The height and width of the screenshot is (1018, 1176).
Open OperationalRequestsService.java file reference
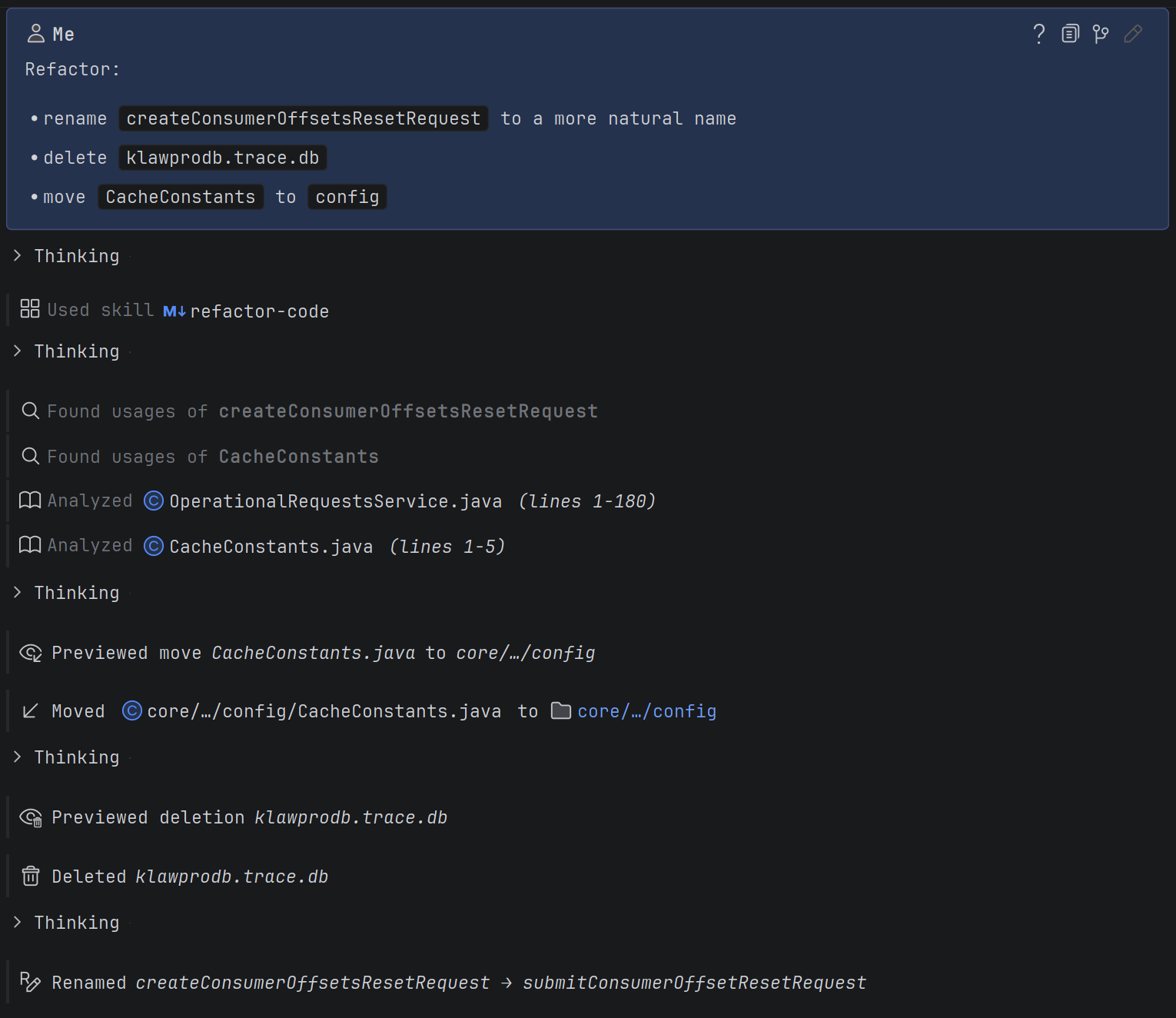pos(335,501)
